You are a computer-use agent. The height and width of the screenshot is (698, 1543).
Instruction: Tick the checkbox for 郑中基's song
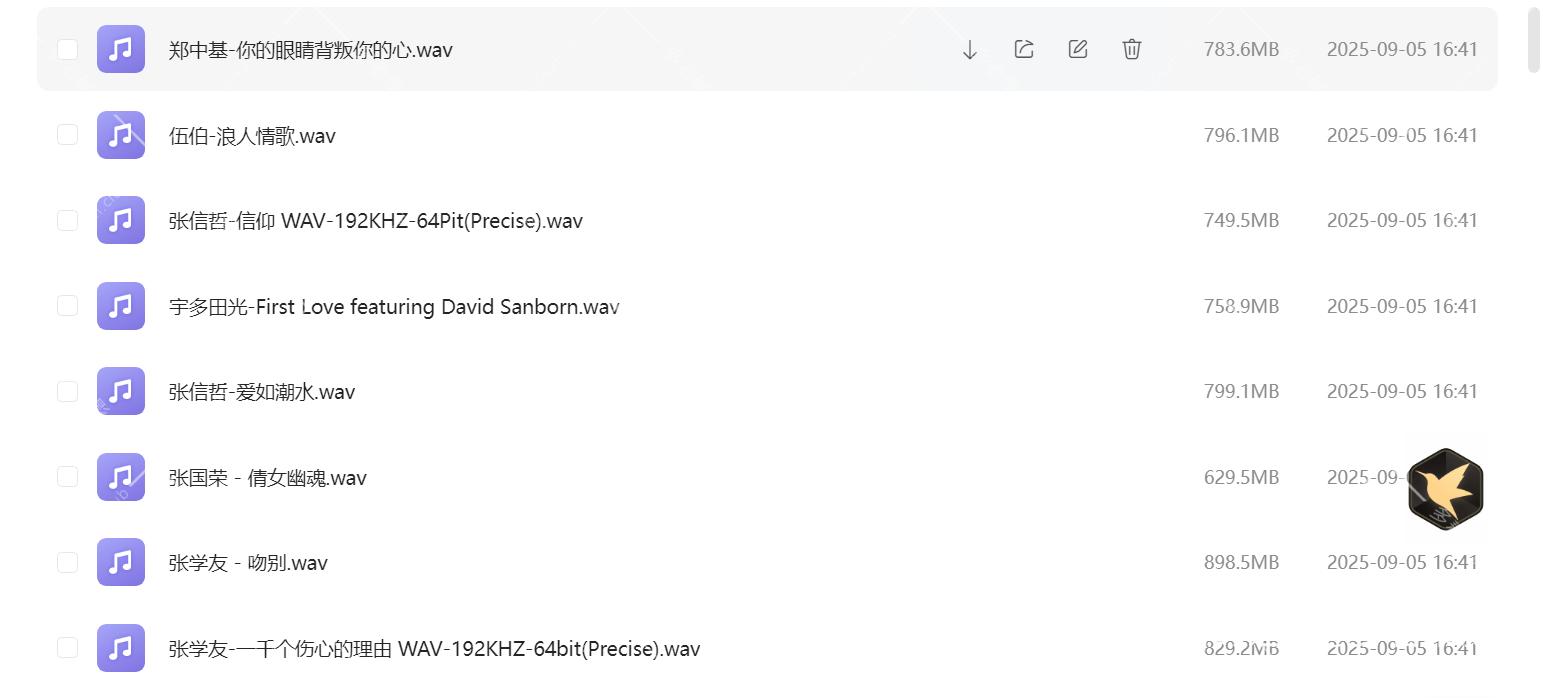click(67, 48)
